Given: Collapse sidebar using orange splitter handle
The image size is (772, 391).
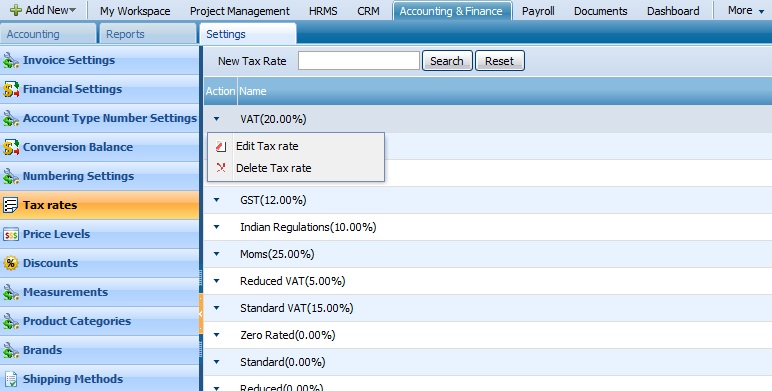Looking at the screenshot, I should [201, 313].
